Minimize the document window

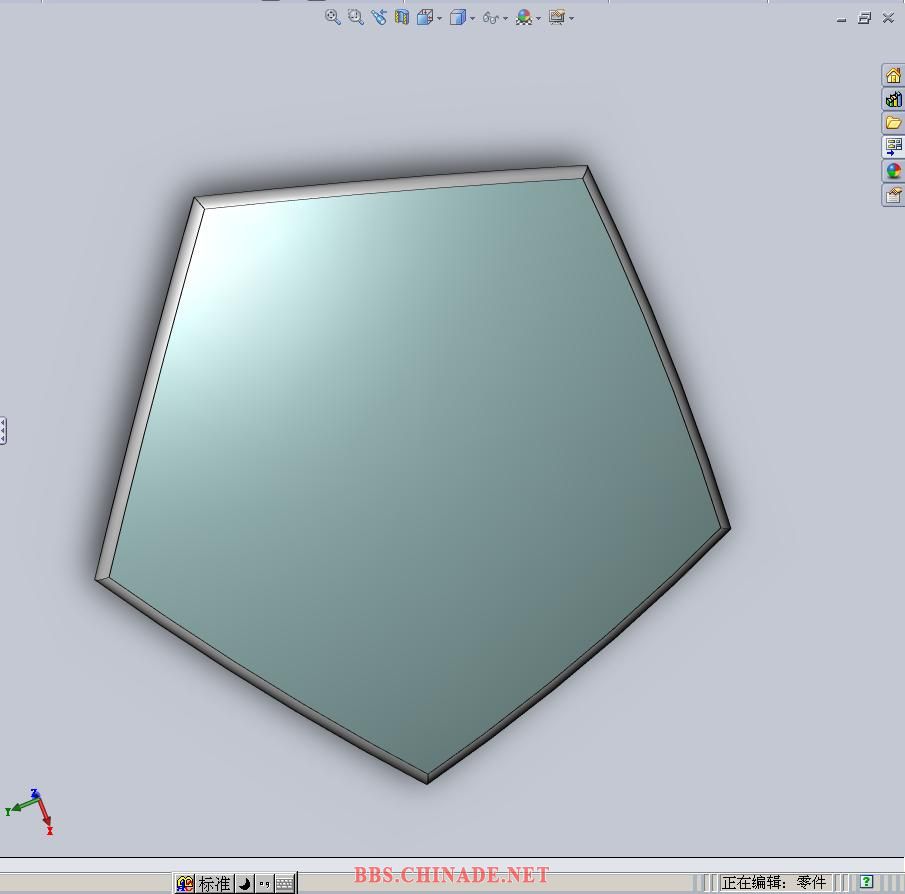tap(841, 19)
